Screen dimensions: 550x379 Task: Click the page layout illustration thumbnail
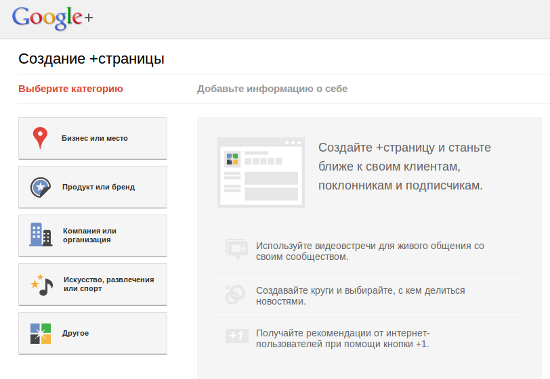(x=261, y=172)
